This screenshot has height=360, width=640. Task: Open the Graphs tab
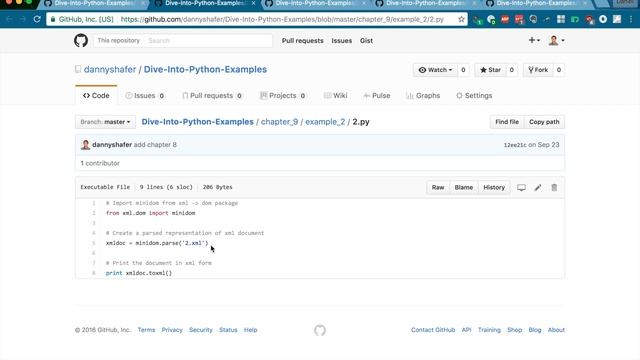pos(423,96)
